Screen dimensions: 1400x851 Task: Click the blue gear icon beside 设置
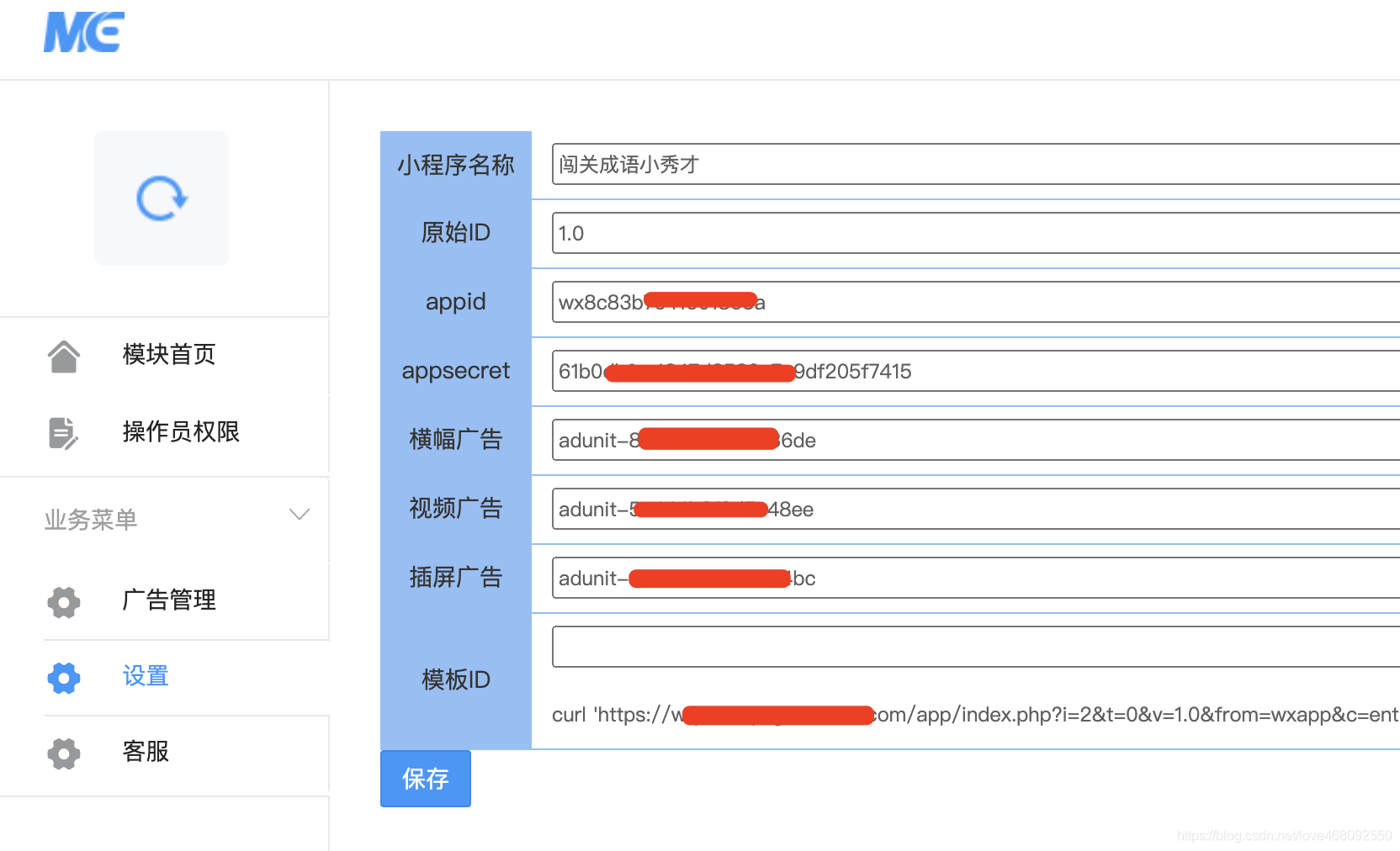[x=64, y=677]
